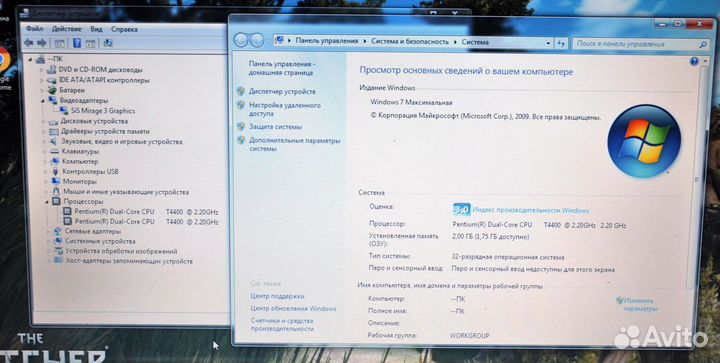The image size is (720, 363).
Task: Click Панель управления in the address breadcrumb
Action: pyautogui.click(x=326, y=41)
